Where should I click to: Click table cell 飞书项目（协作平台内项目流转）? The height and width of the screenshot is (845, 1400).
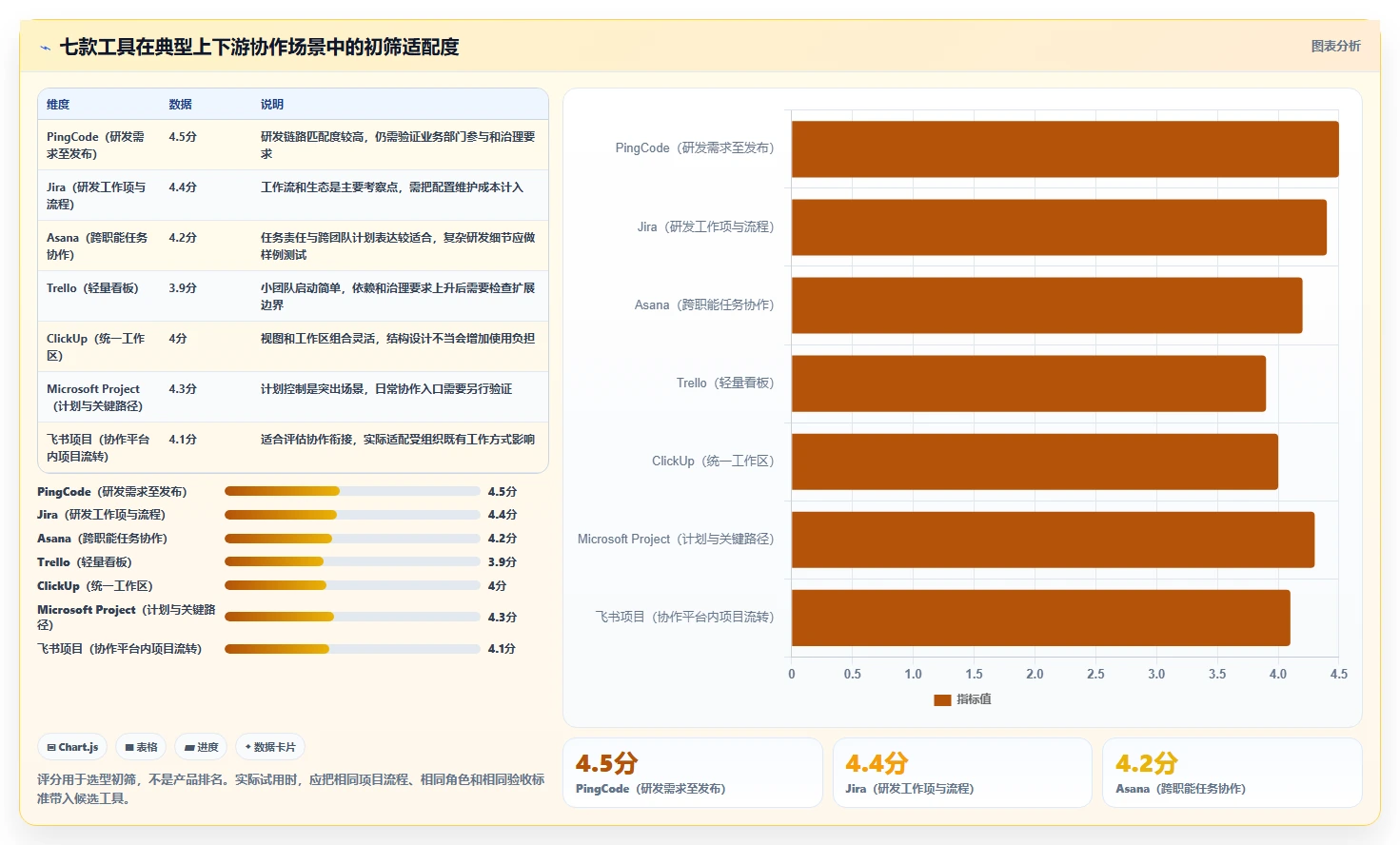(x=98, y=448)
